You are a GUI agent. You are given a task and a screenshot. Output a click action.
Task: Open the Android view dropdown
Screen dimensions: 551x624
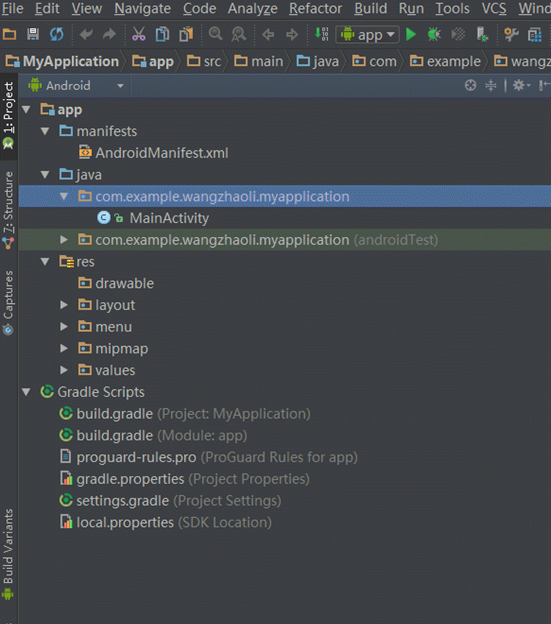point(76,86)
